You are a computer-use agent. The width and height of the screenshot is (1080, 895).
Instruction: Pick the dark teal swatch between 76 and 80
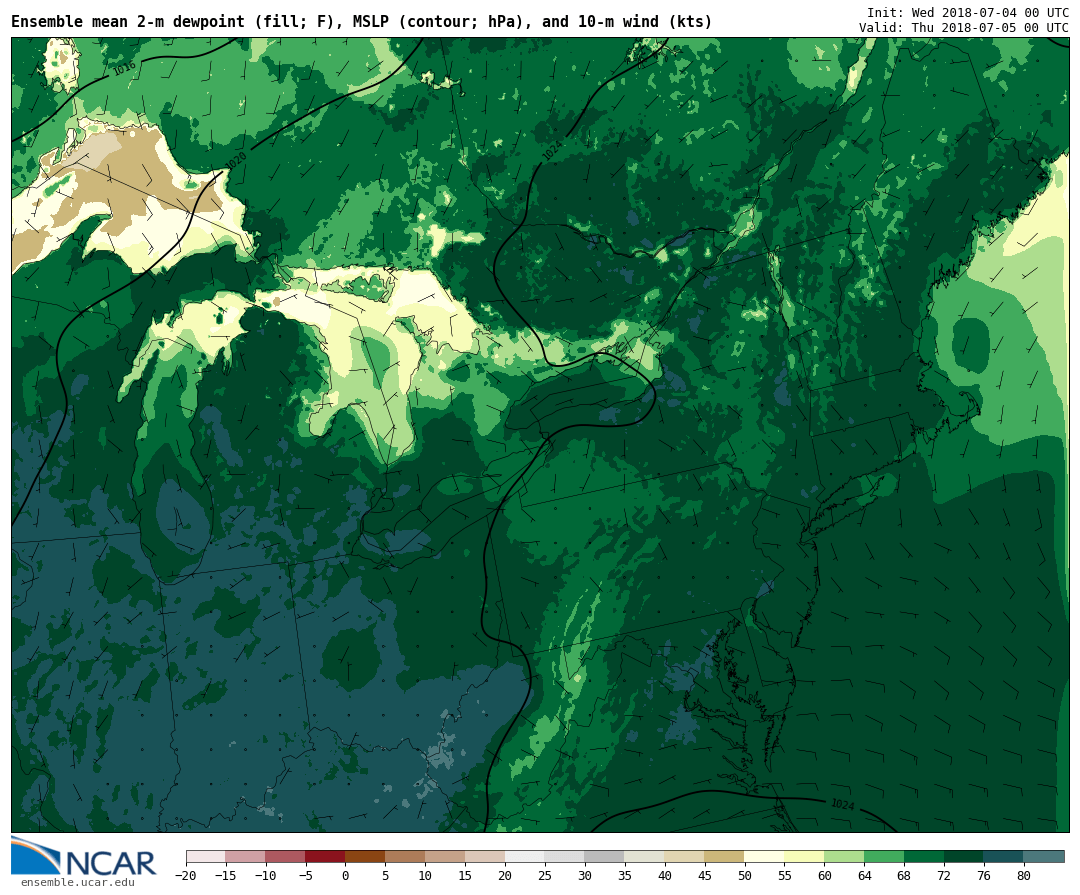click(1005, 856)
